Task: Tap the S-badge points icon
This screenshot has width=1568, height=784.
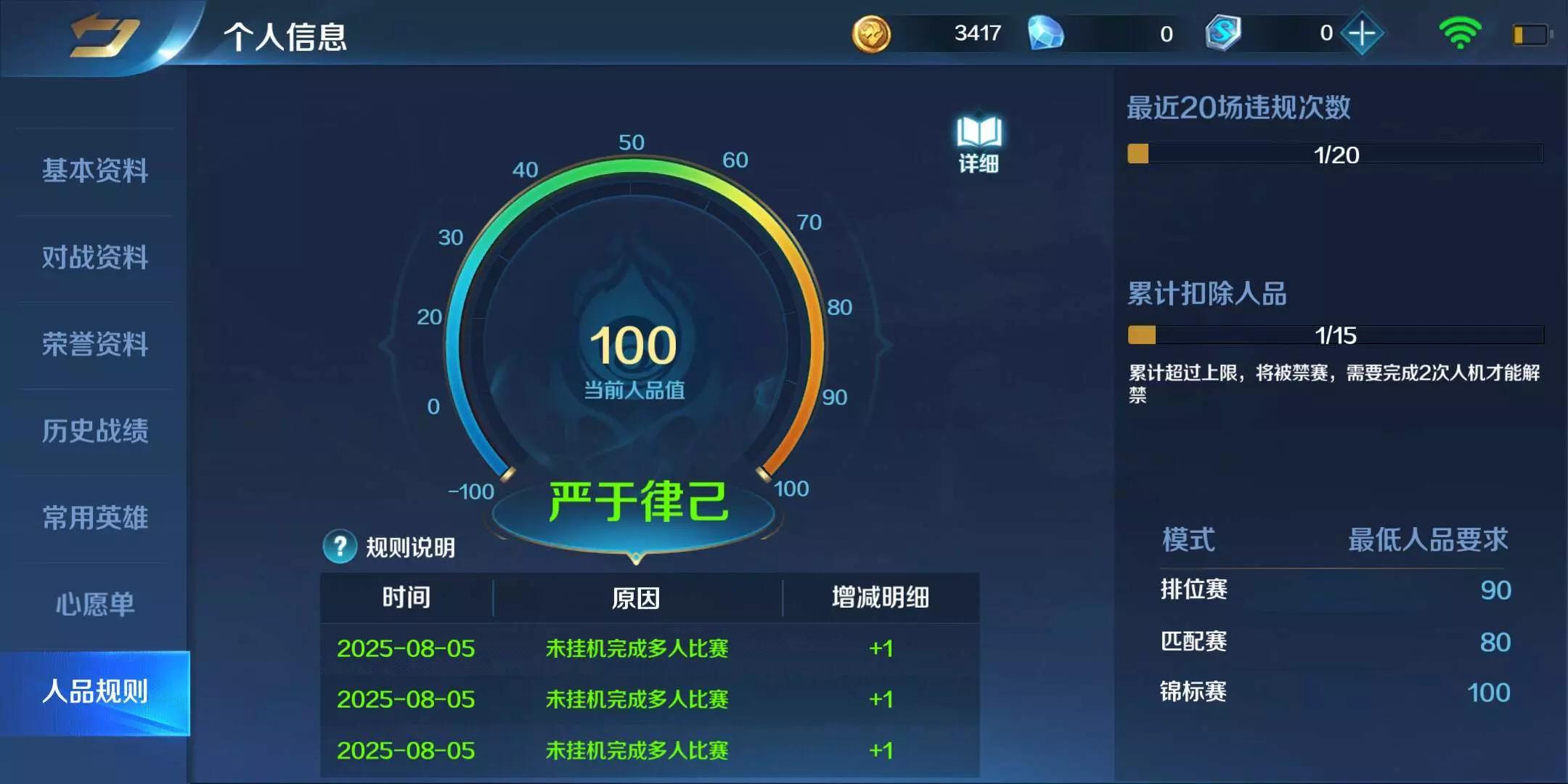Action: coord(1222,33)
